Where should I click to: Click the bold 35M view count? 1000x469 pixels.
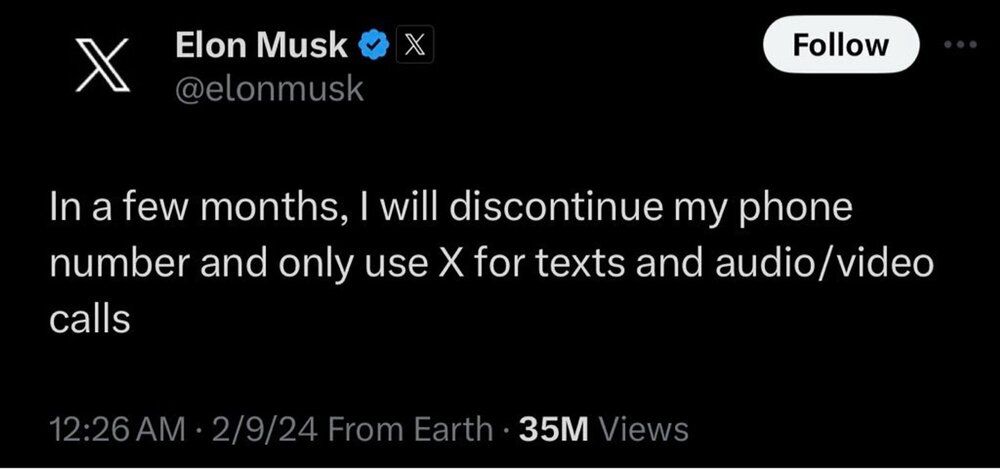553,430
